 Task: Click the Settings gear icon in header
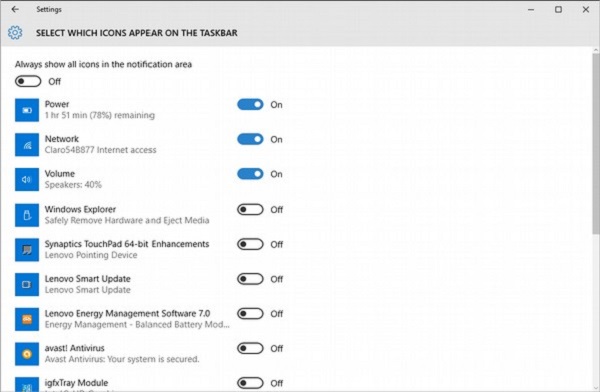[15, 33]
